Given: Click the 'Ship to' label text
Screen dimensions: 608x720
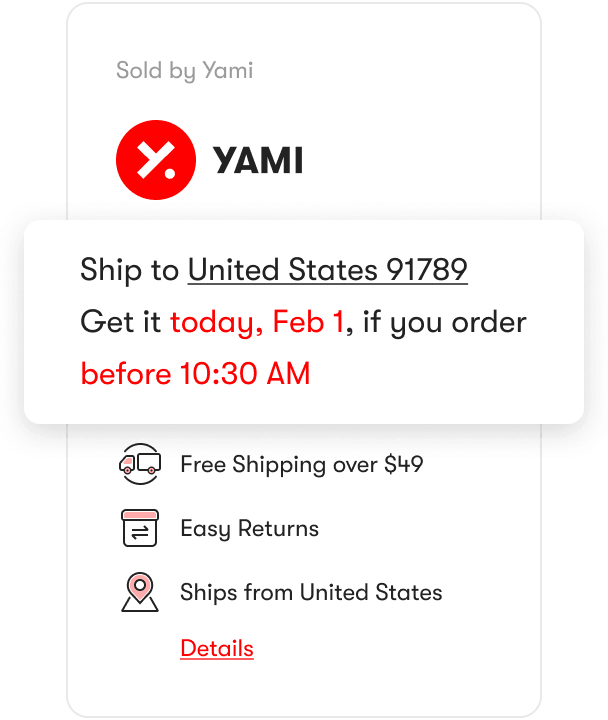Looking at the screenshot, I should click(129, 270).
